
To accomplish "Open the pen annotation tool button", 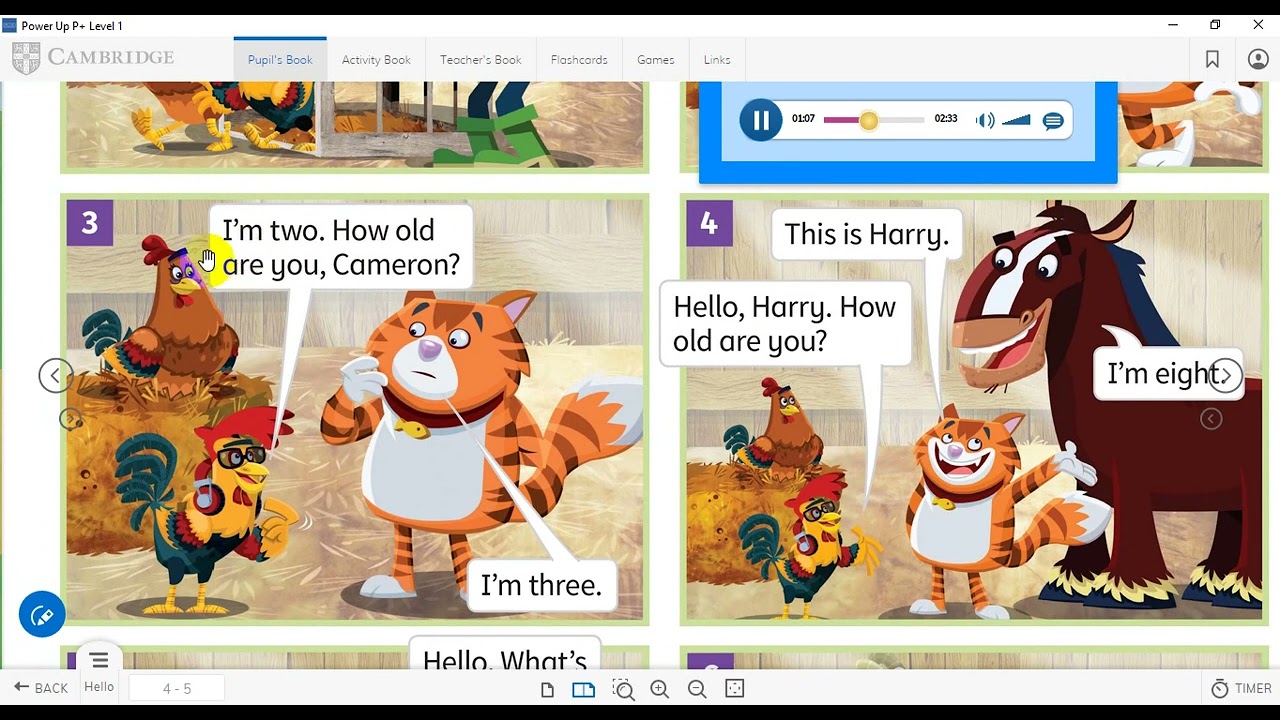I will pyautogui.click(x=42, y=614).
